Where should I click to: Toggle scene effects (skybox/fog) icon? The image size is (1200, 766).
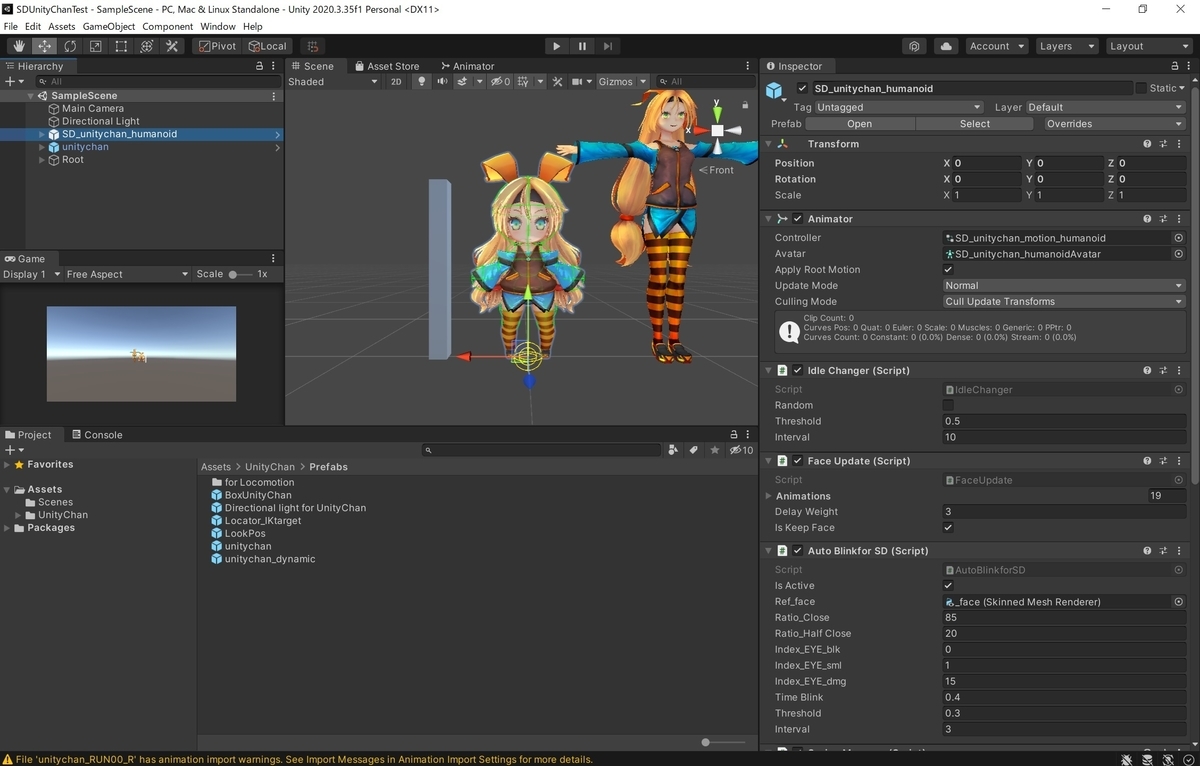point(462,82)
